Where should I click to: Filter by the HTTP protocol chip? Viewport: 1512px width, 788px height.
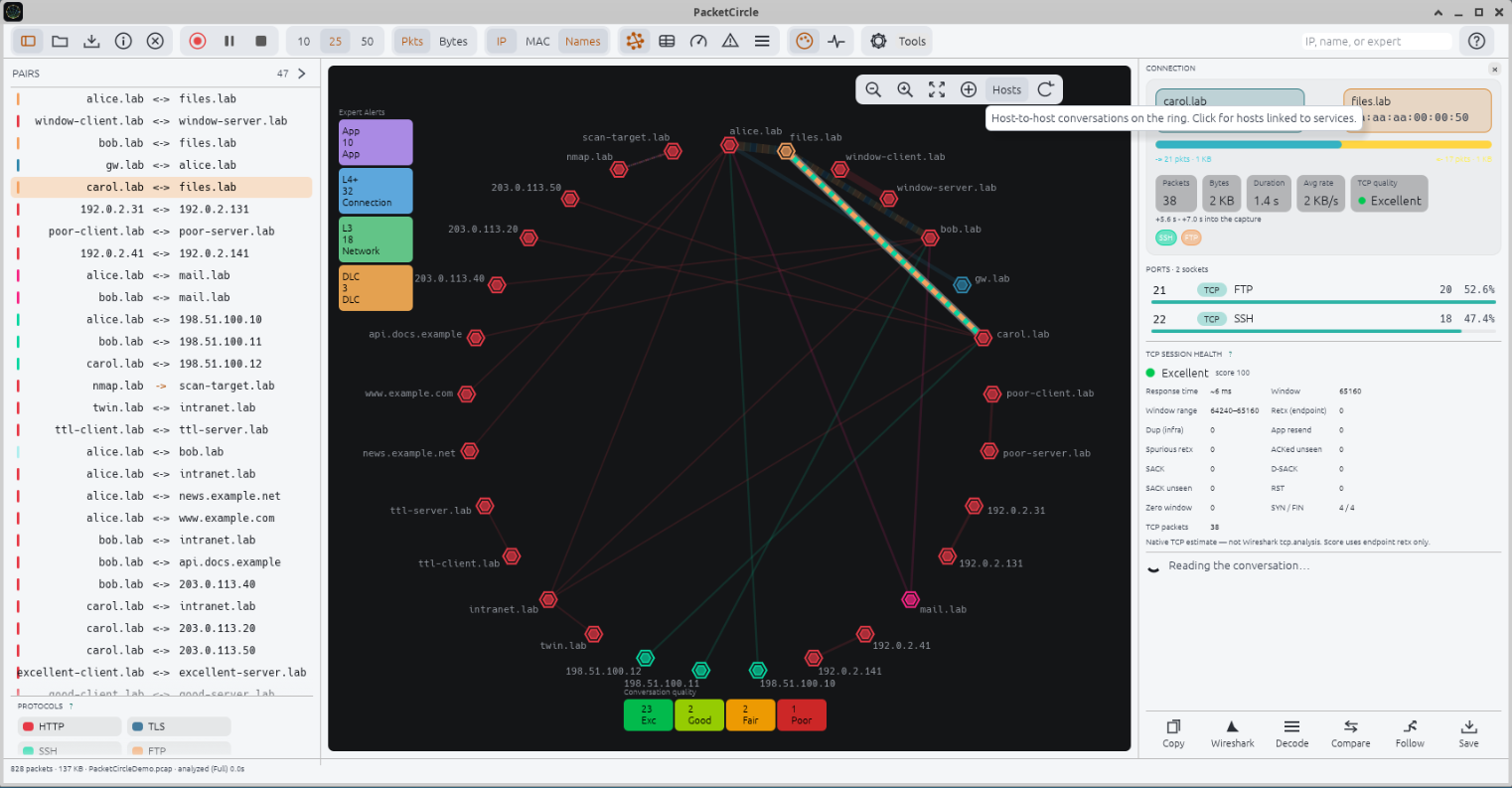point(70,726)
